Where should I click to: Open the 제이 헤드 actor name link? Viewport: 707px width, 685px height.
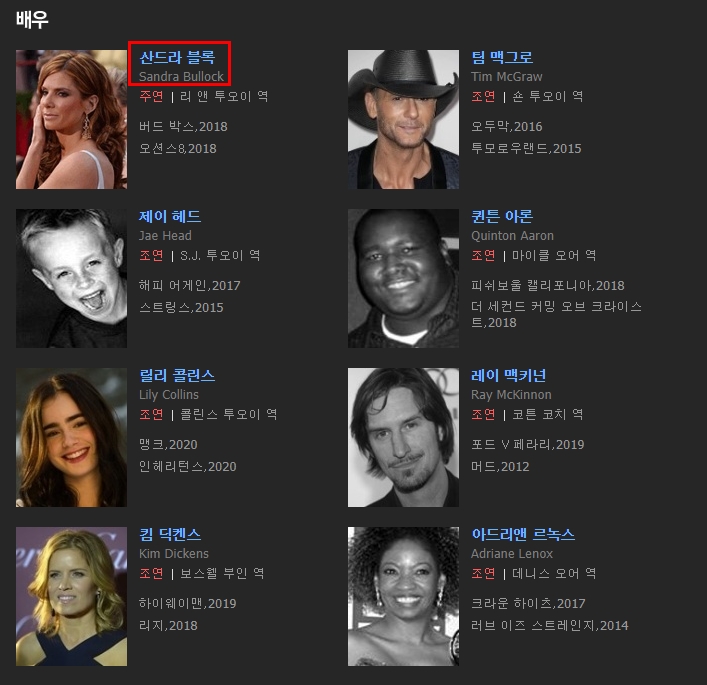170,216
